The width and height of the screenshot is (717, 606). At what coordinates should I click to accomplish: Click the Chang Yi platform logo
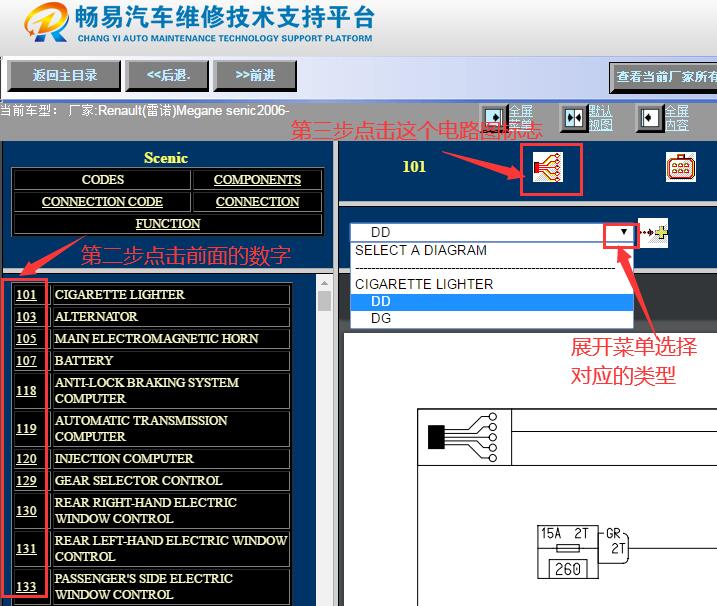coord(47,22)
